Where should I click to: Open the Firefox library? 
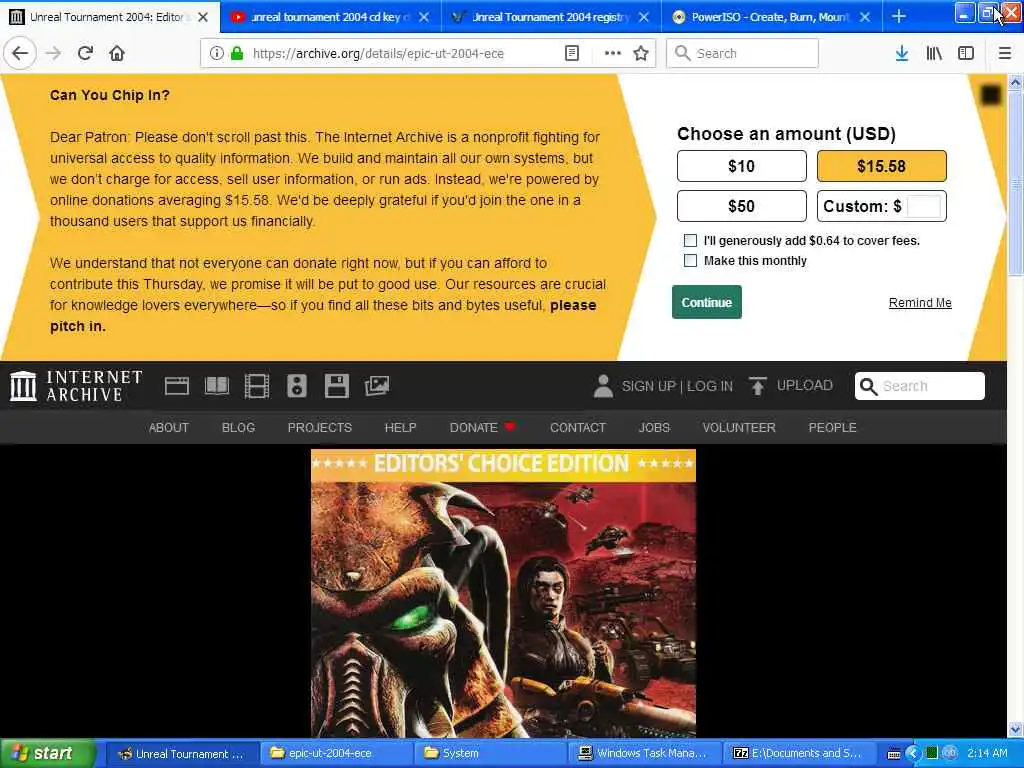pos(934,53)
